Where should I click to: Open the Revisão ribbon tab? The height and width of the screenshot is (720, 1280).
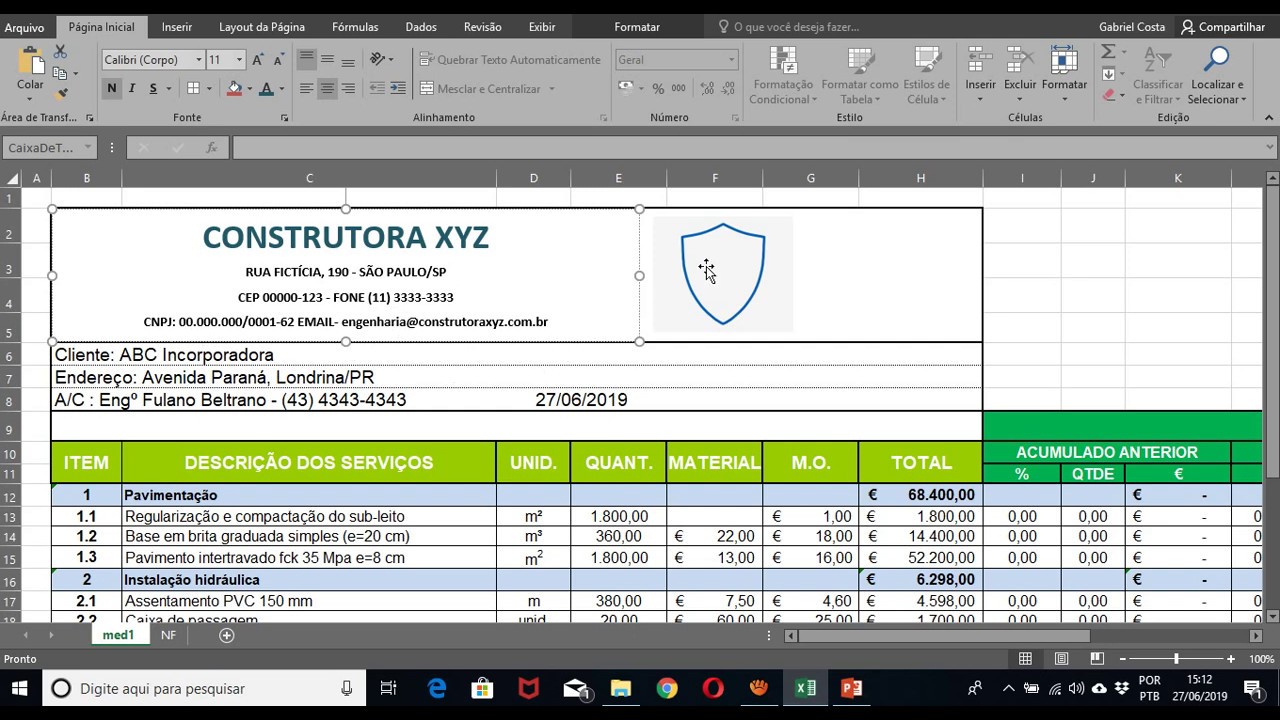pos(483,27)
